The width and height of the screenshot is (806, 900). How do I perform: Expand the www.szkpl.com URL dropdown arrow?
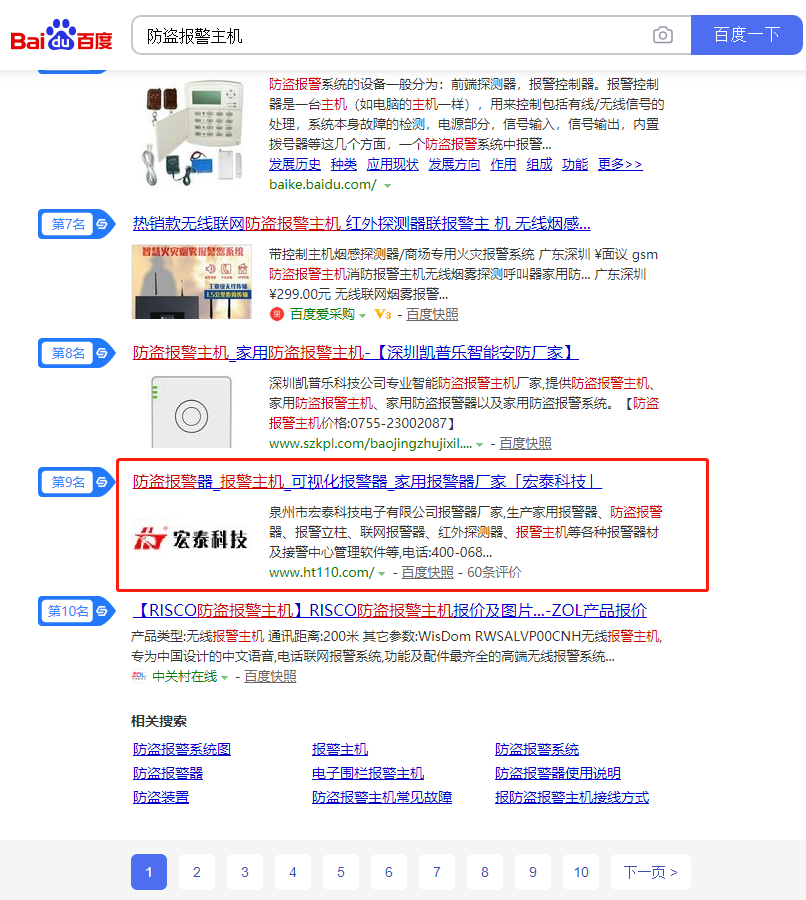click(479, 444)
